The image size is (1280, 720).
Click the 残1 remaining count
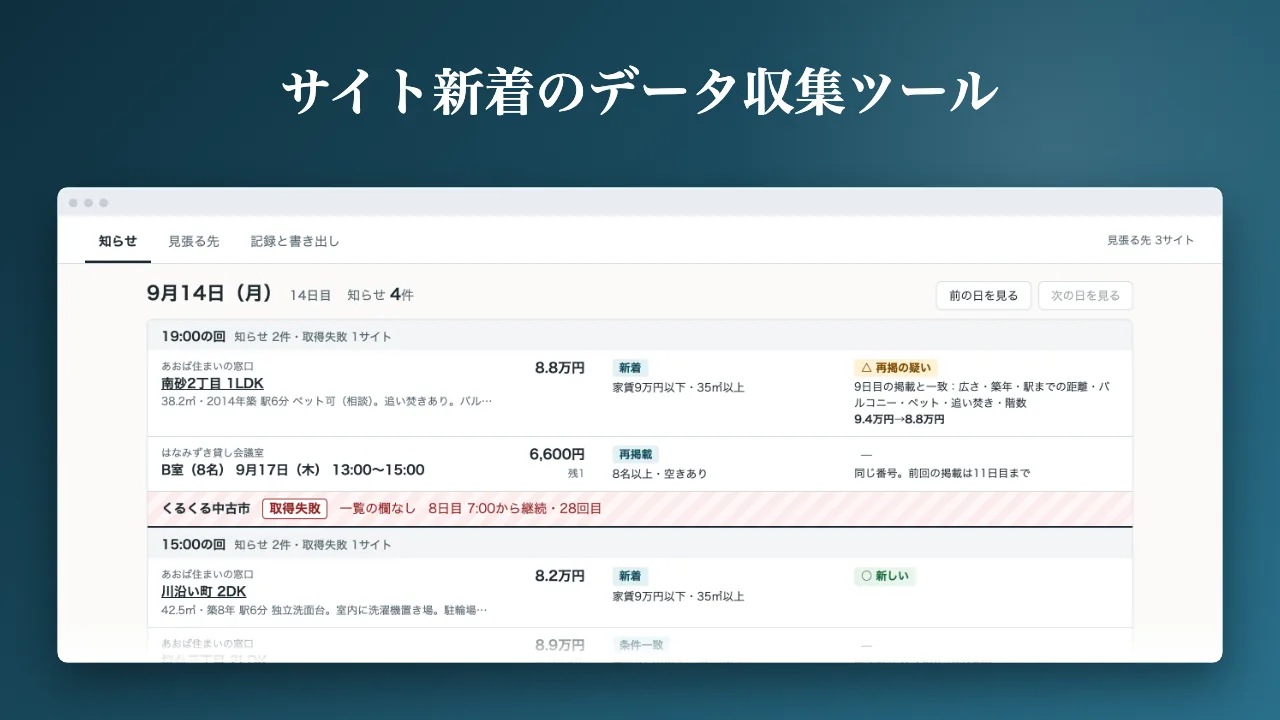coord(575,473)
